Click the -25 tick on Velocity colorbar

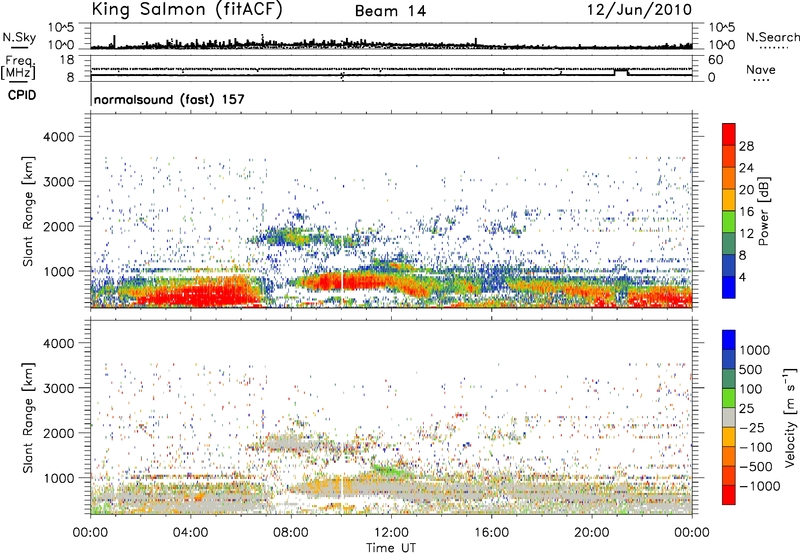752,428
